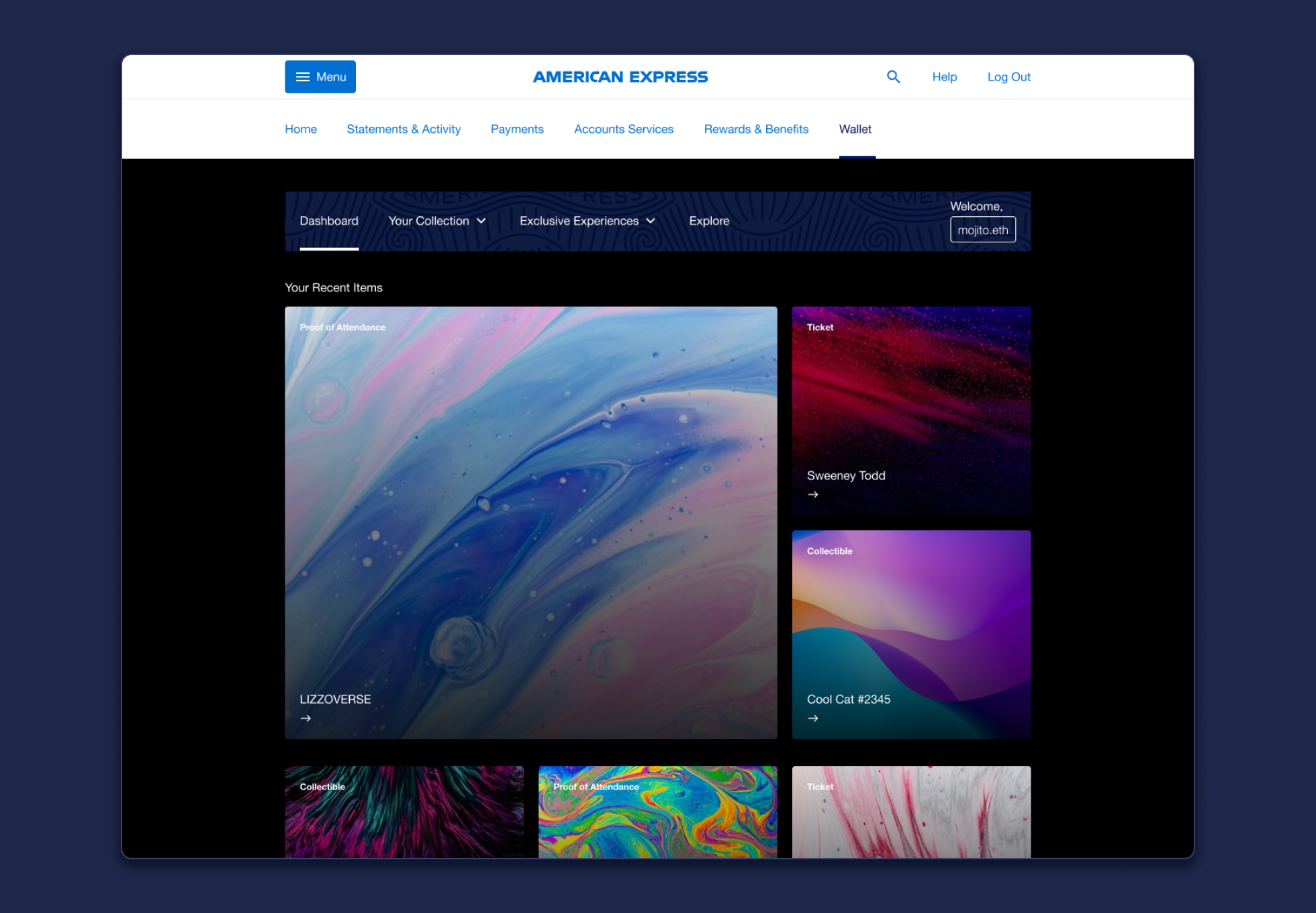Screen dimensions: 1316x913
Task: Click the Help link
Action: pos(944,77)
